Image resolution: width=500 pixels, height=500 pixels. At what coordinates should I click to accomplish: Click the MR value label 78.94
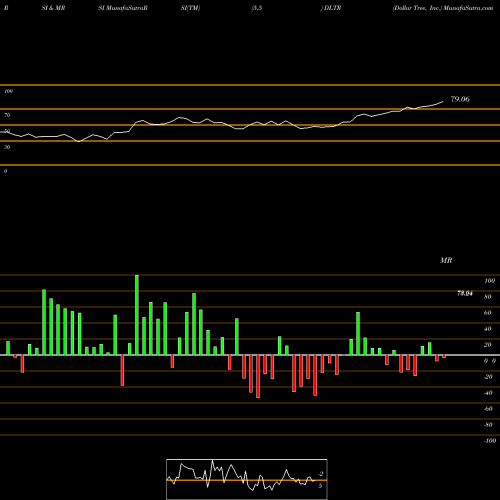click(x=465, y=293)
